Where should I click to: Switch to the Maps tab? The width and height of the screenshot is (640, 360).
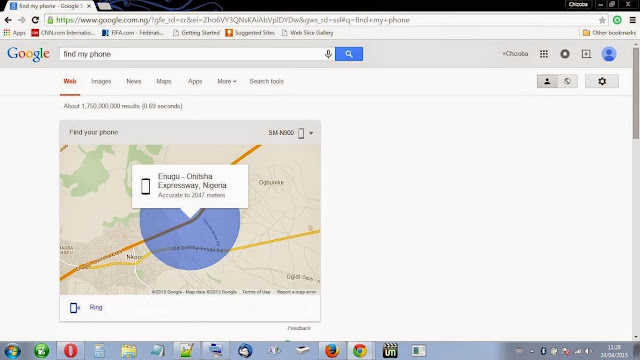164,81
